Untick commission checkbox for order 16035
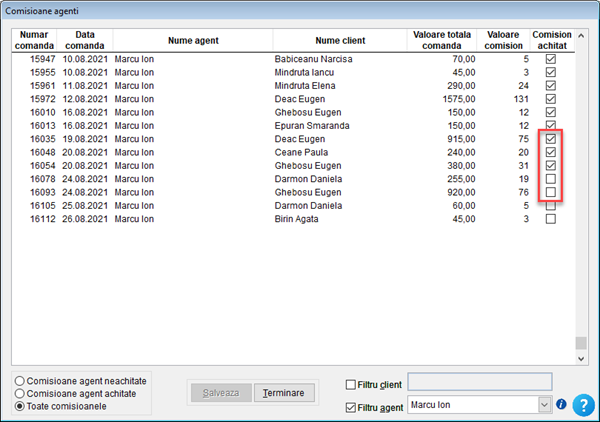Viewport: 600px width, 422px height. (550, 139)
